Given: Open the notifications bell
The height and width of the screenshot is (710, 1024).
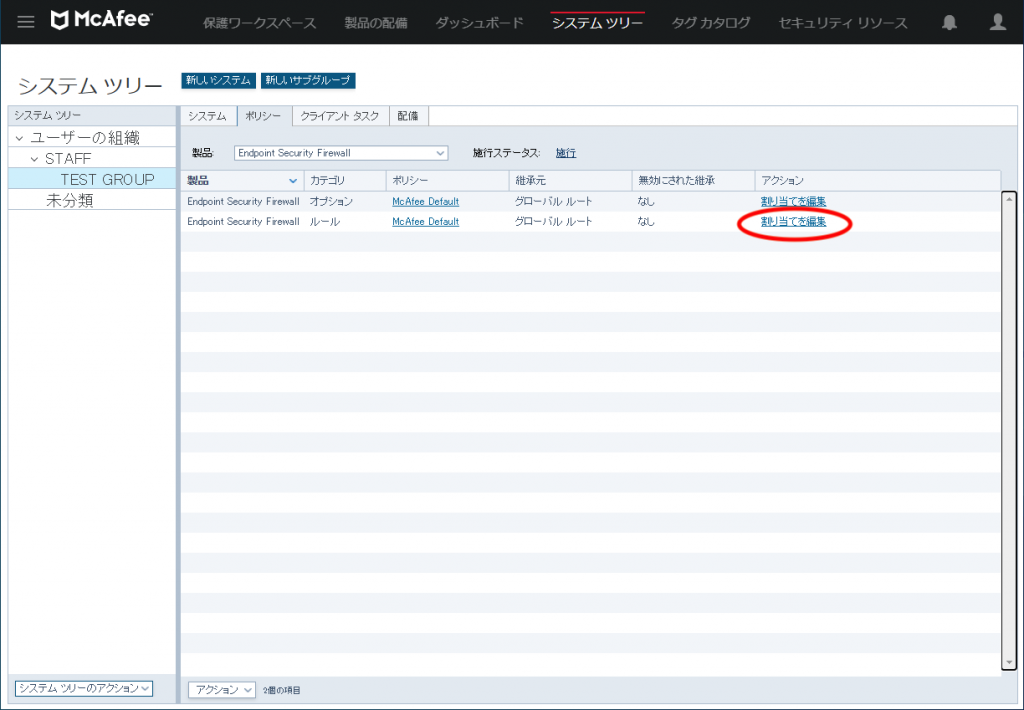Looking at the screenshot, I should point(949,22).
